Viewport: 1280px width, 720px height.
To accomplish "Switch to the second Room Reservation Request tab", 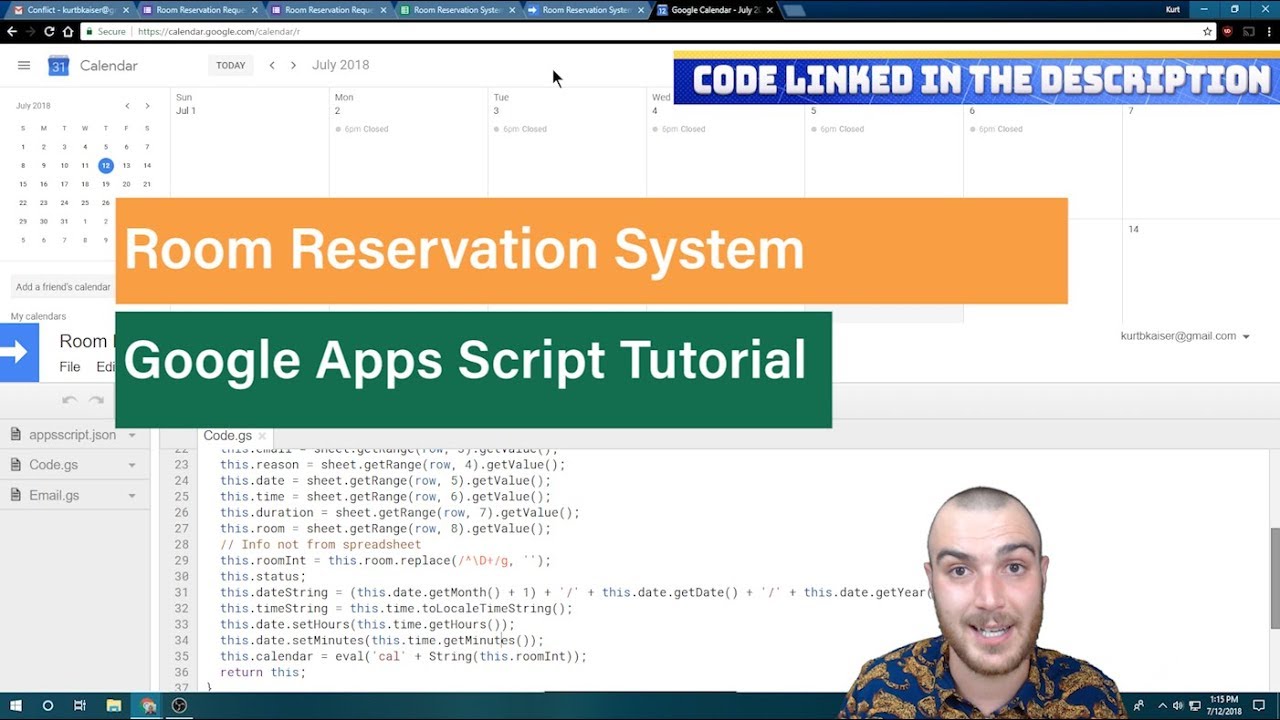I will (200, 10).
